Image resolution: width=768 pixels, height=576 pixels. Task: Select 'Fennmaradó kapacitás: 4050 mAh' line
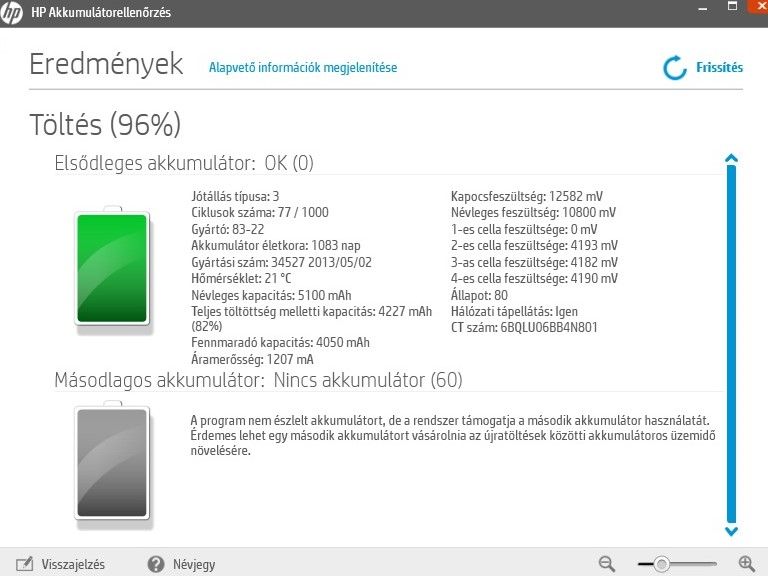point(280,342)
